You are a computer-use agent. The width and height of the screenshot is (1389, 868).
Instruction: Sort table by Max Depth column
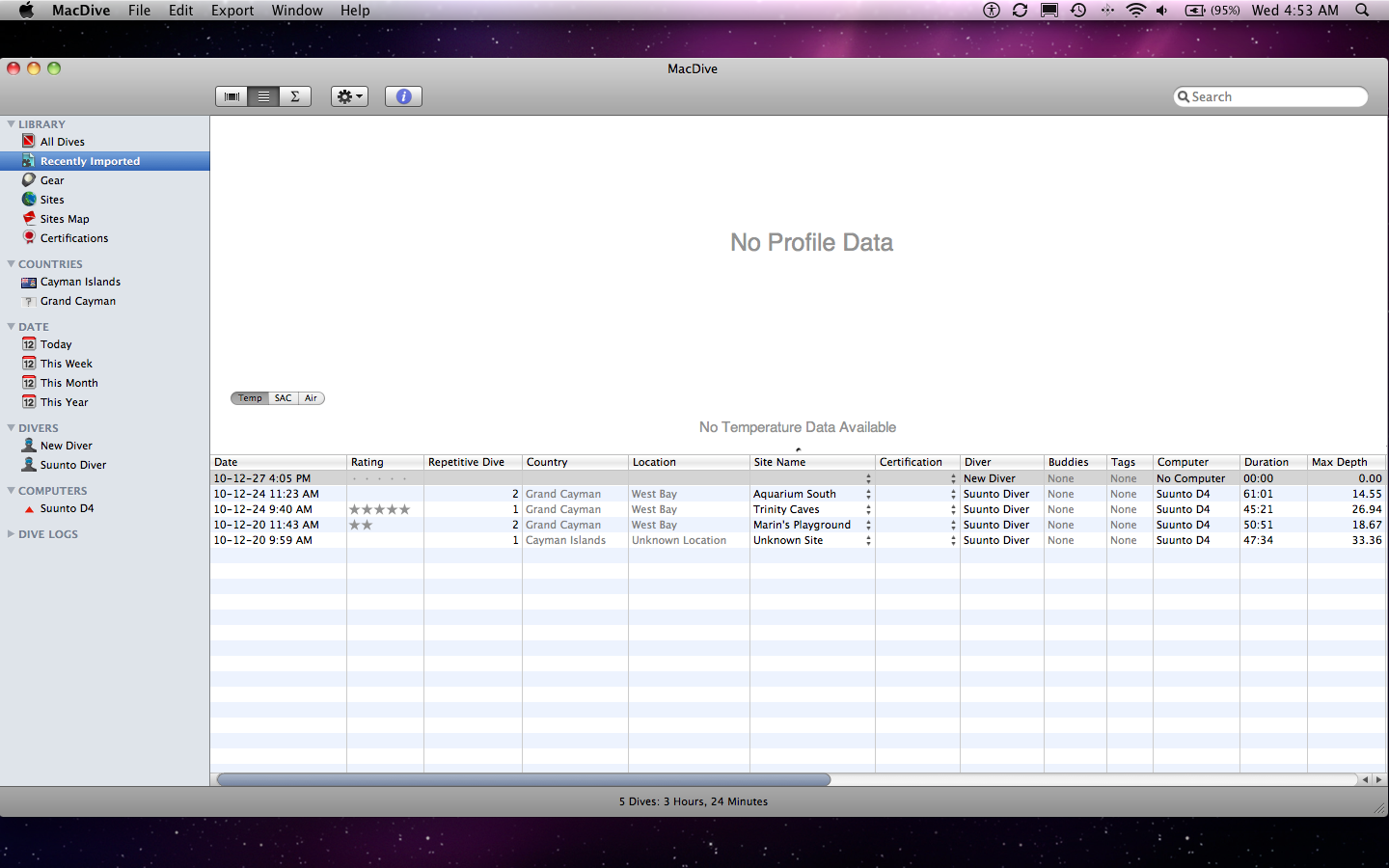tap(1339, 462)
